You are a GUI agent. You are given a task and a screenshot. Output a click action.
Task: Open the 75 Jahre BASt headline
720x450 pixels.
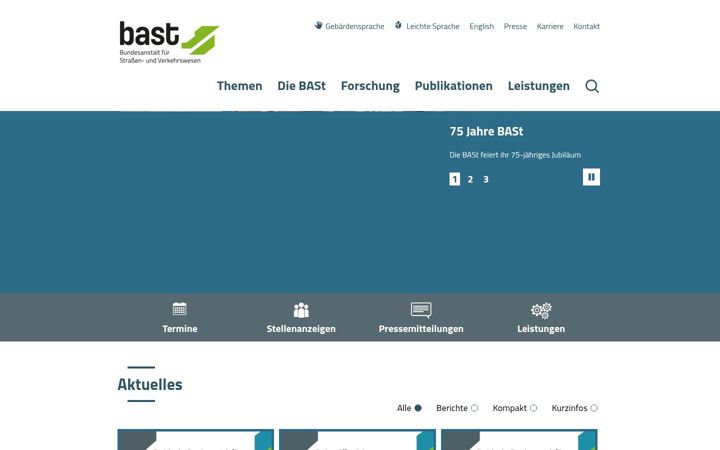click(x=486, y=131)
